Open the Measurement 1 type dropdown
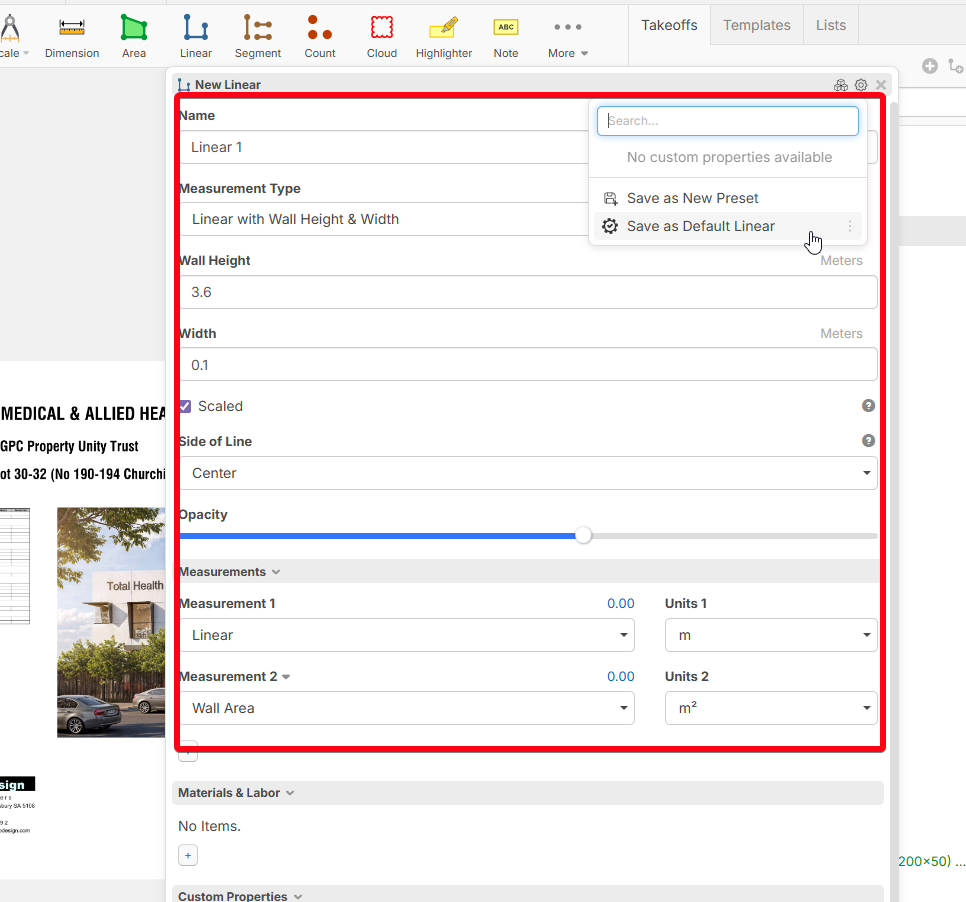The image size is (966, 902). click(406, 635)
